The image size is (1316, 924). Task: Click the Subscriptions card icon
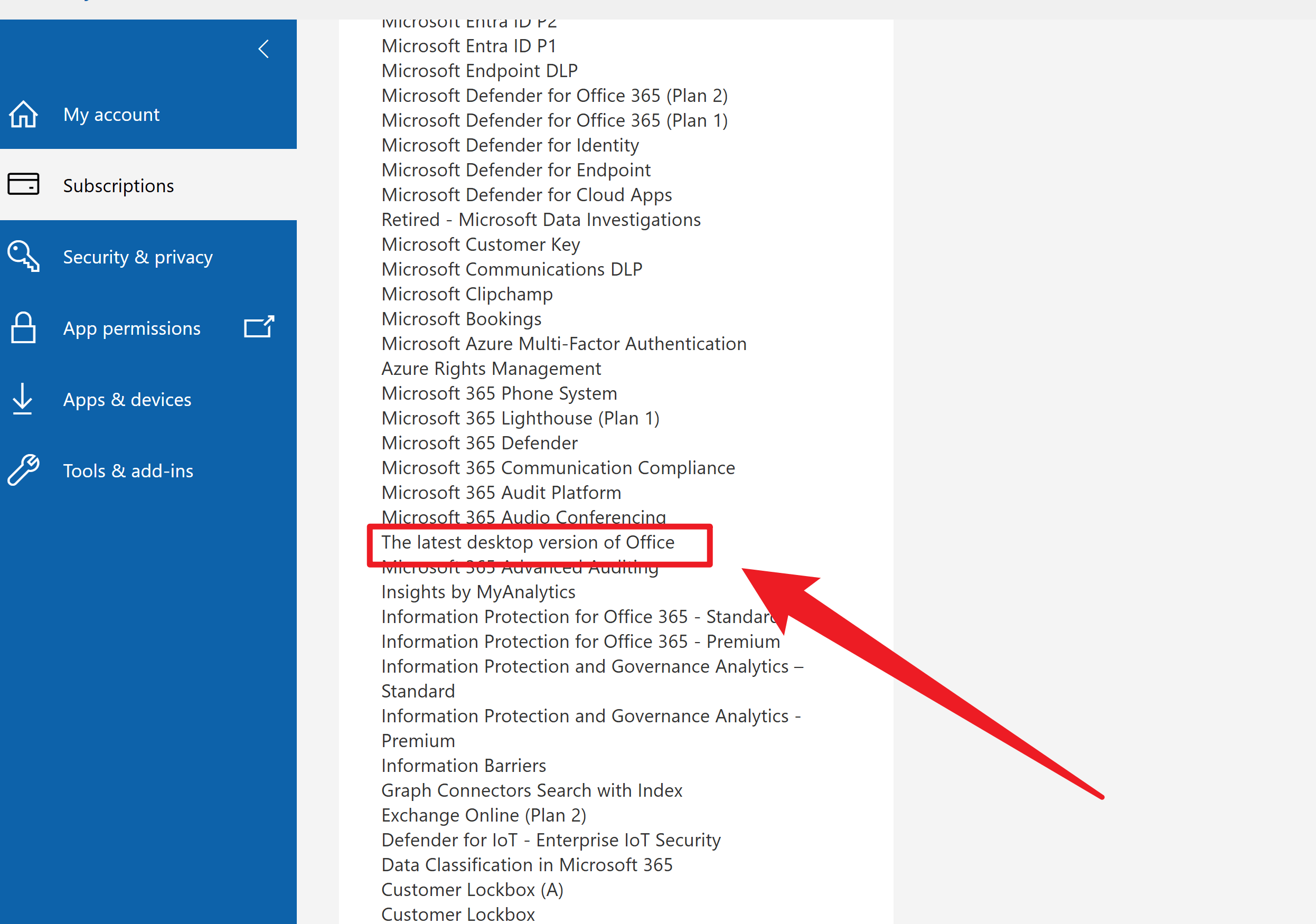point(23,185)
